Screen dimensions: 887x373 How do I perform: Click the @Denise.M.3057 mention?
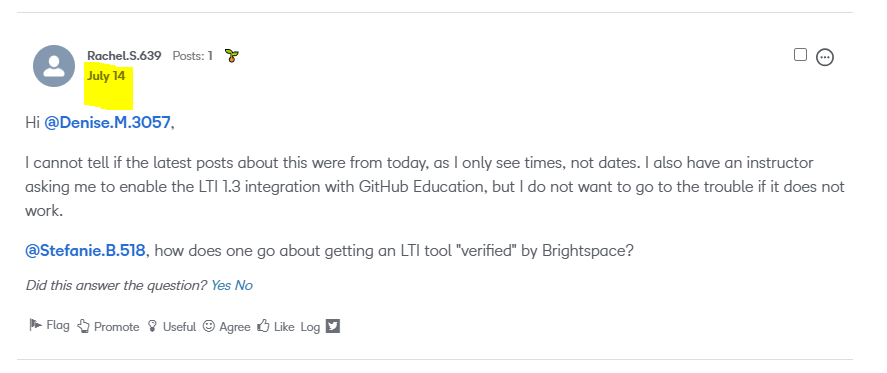coord(107,122)
